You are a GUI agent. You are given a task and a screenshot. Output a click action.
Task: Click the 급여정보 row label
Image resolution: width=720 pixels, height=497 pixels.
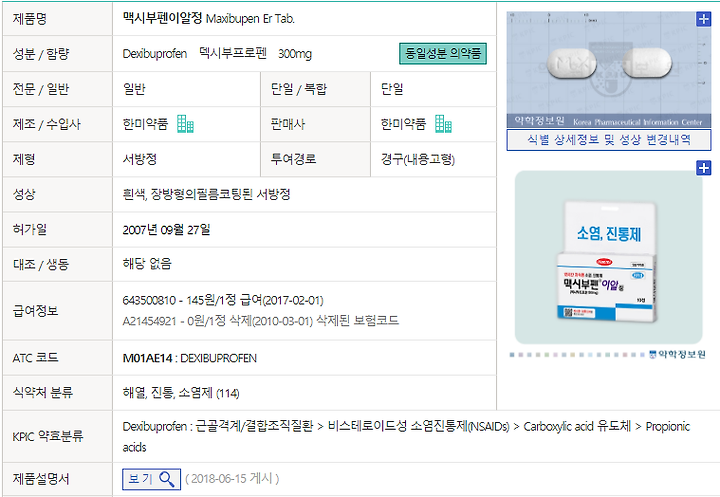36,311
